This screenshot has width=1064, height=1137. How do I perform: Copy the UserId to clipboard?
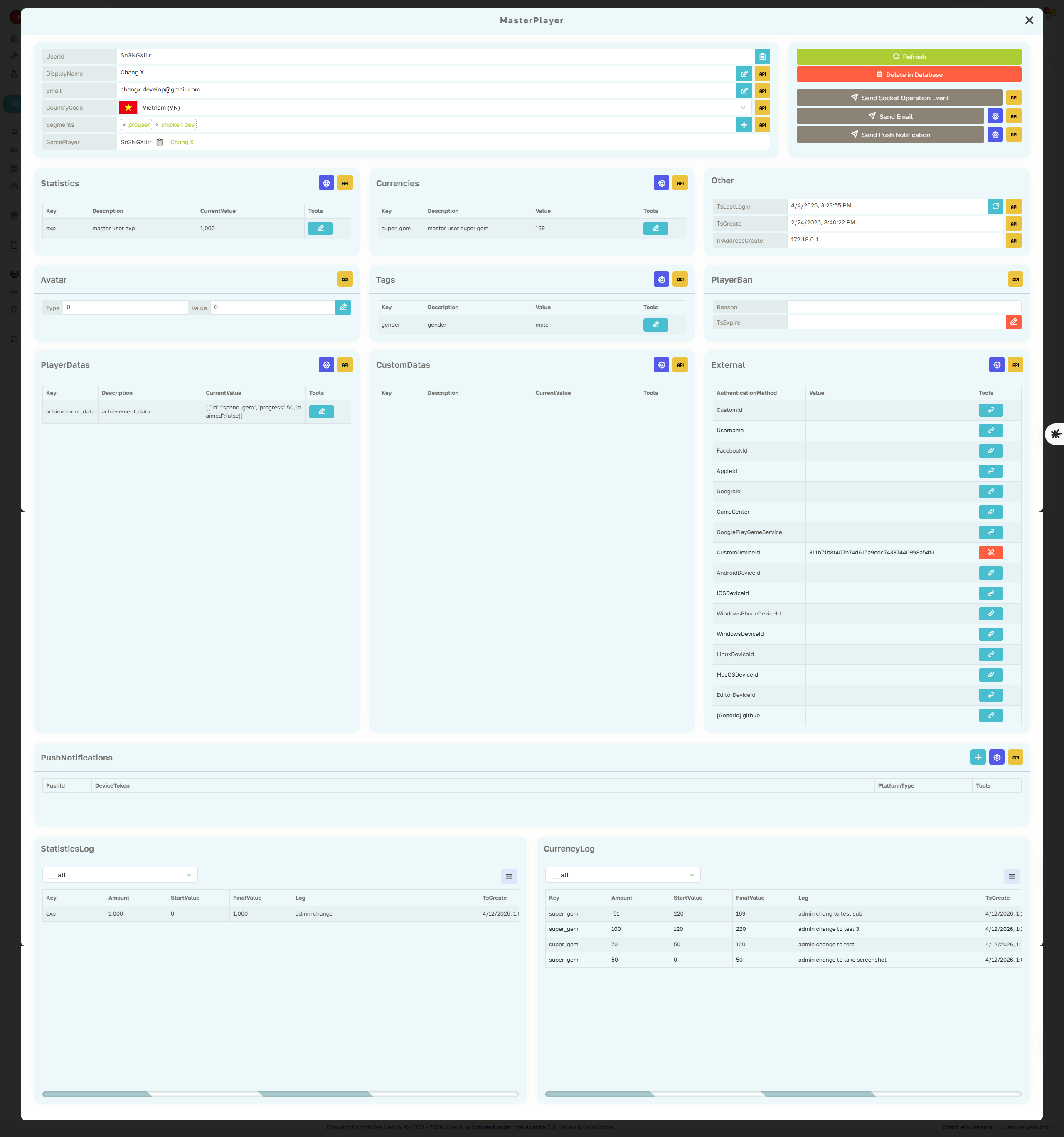762,56
